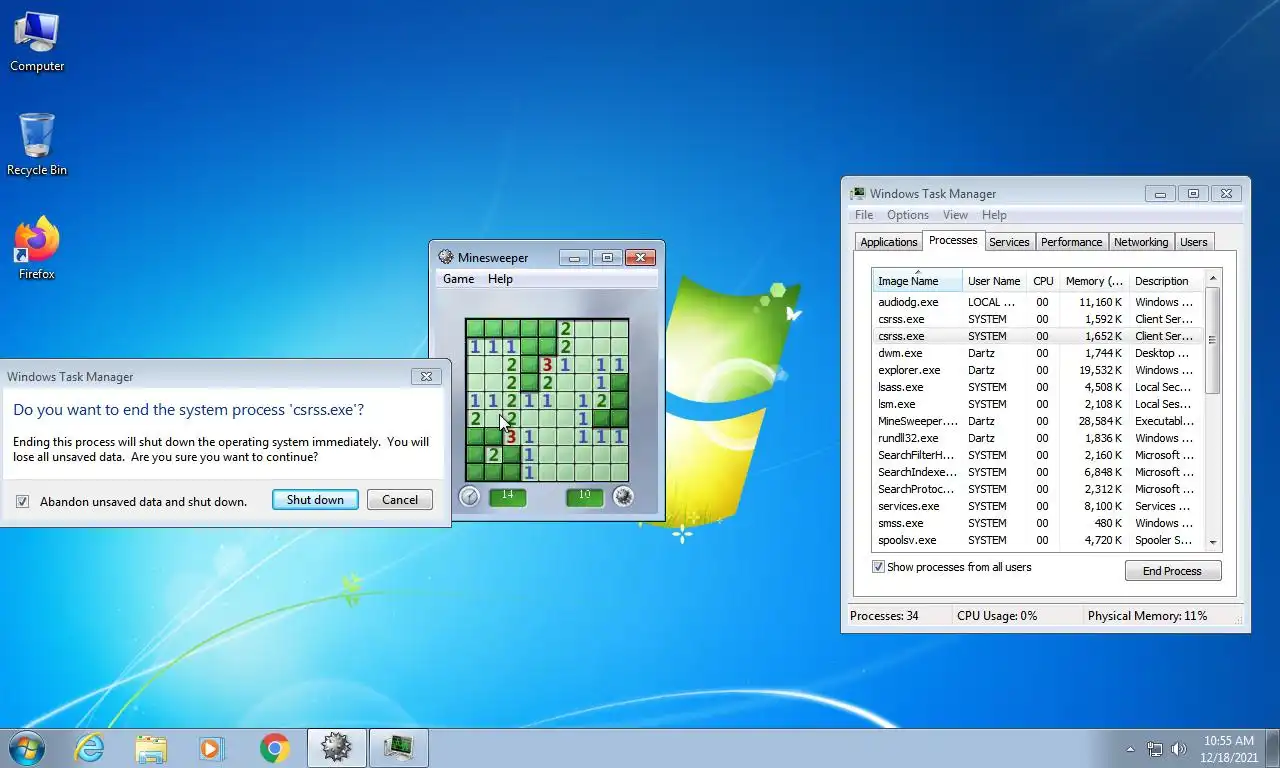Sort processes by Memory column
1280x768 pixels.
(x=1094, y=281)
